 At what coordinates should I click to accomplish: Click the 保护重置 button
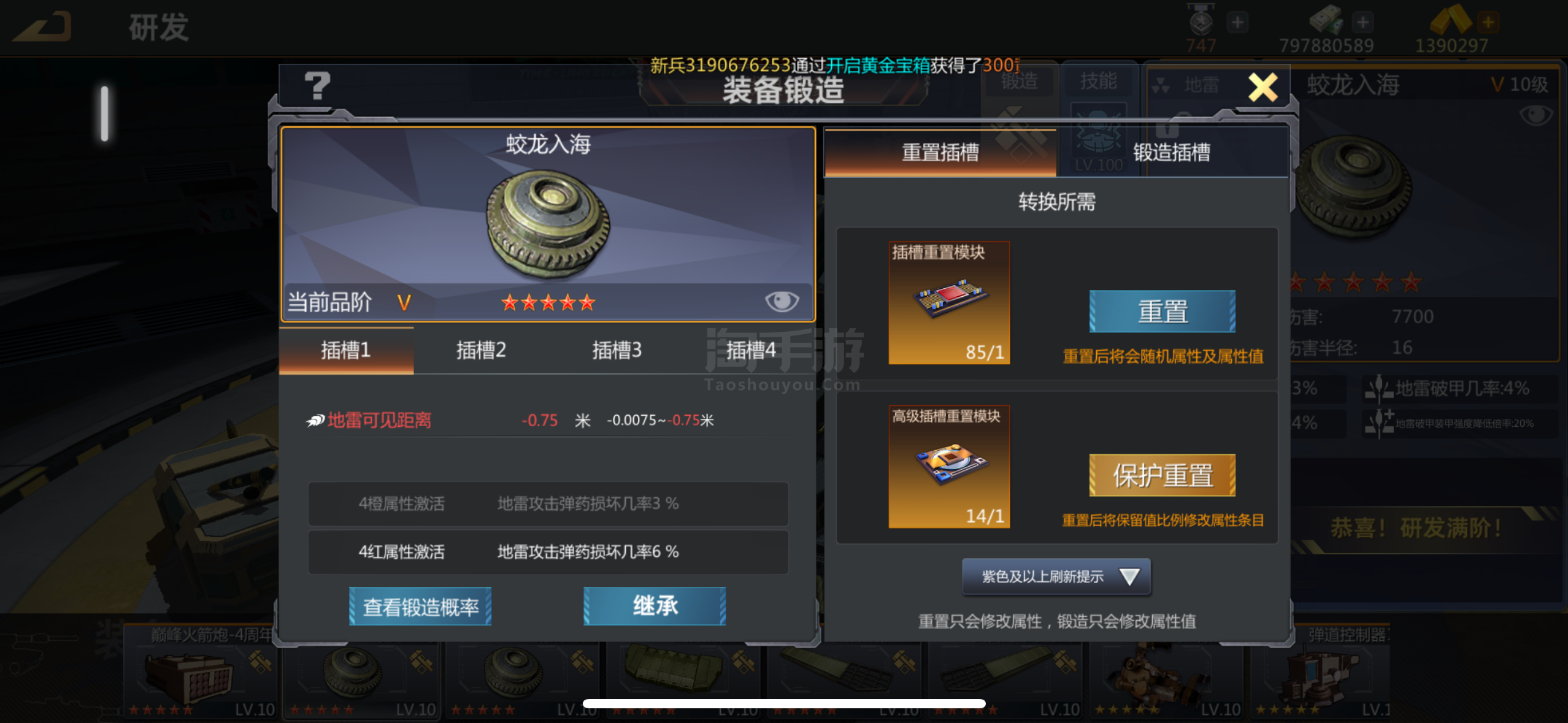[x=1162, y=475]
